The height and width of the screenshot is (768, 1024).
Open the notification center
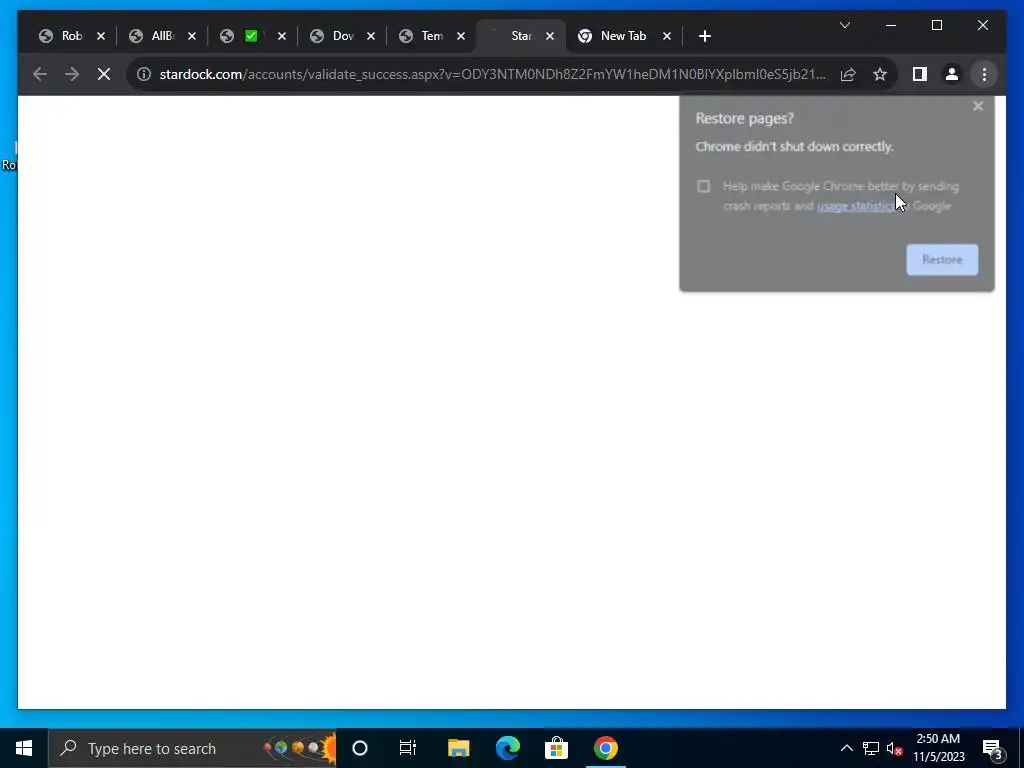(993, 748)
